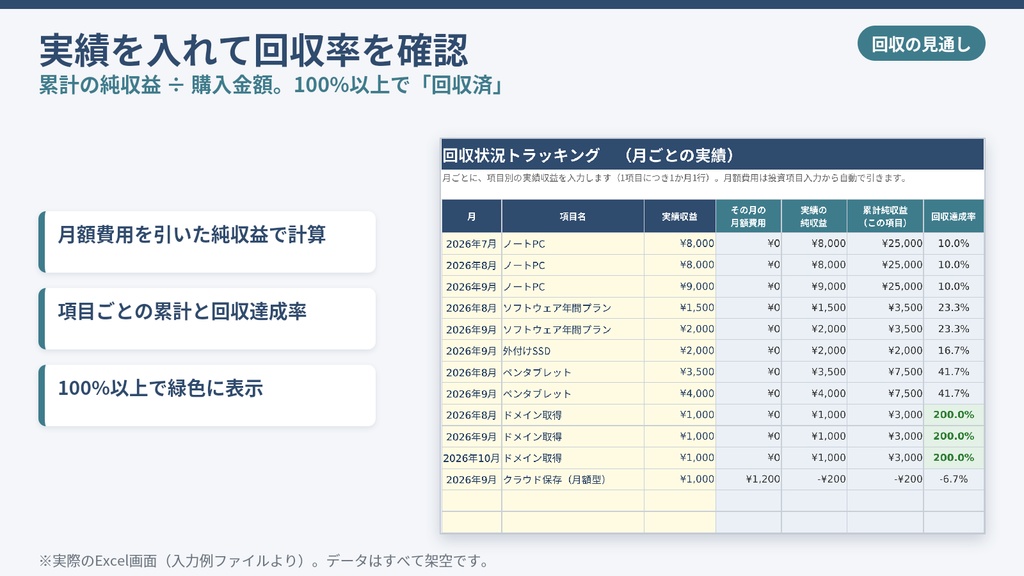Click the 2026年7月 month cell
This screenshot has width=1024, height=576.
point(472,244)
